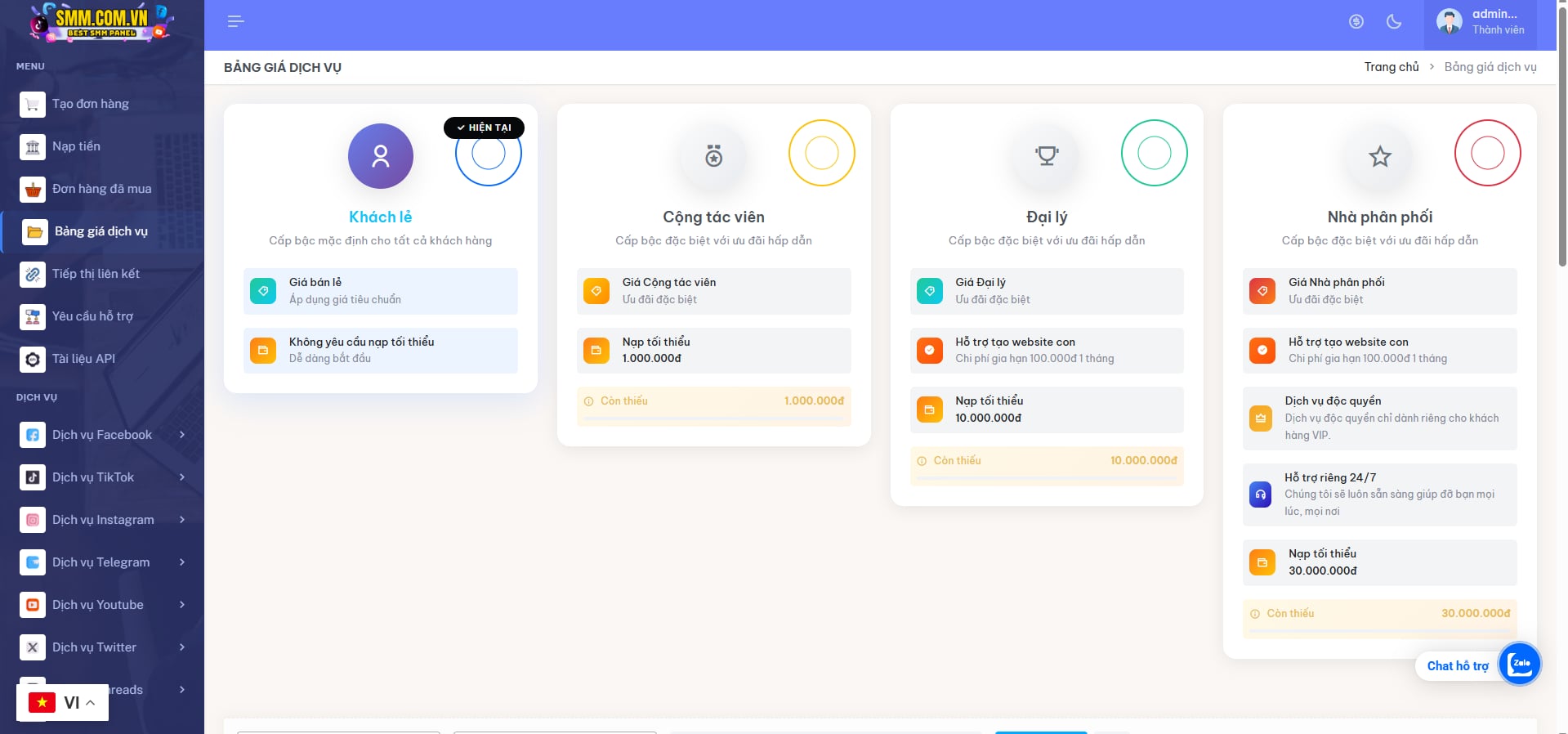Click the coin balance icon in header

coord(1356,22)
